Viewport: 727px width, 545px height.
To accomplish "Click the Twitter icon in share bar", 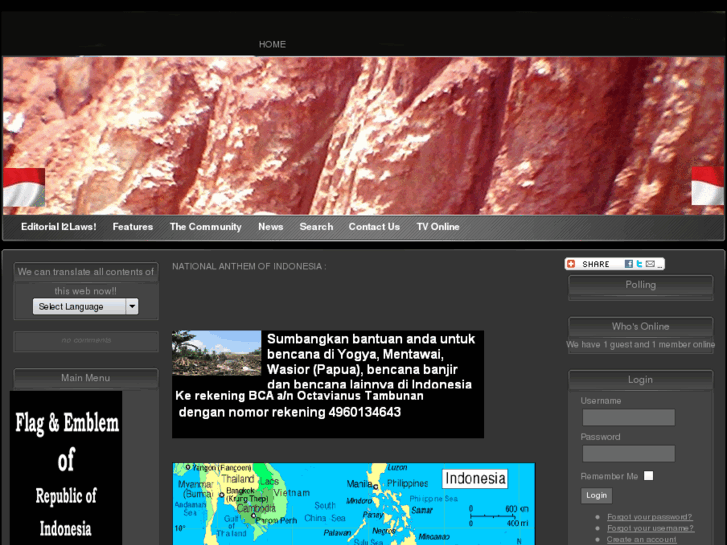I will point(639,264).
